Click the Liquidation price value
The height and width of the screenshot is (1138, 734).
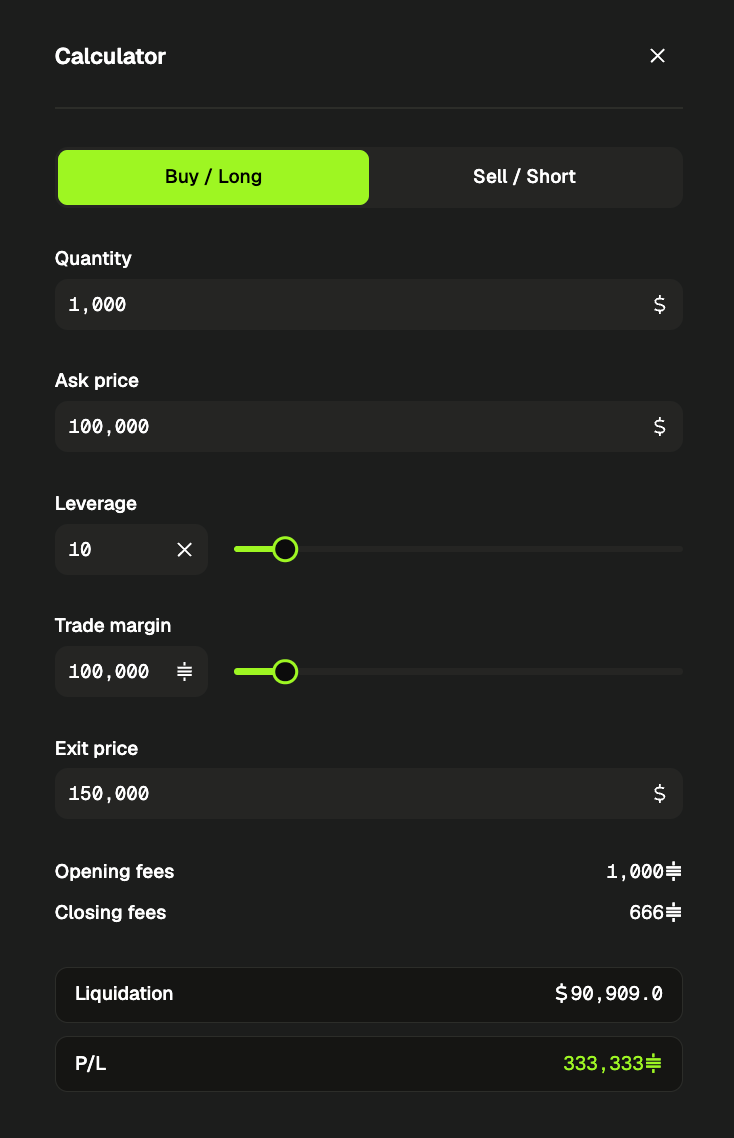point(608,994)
